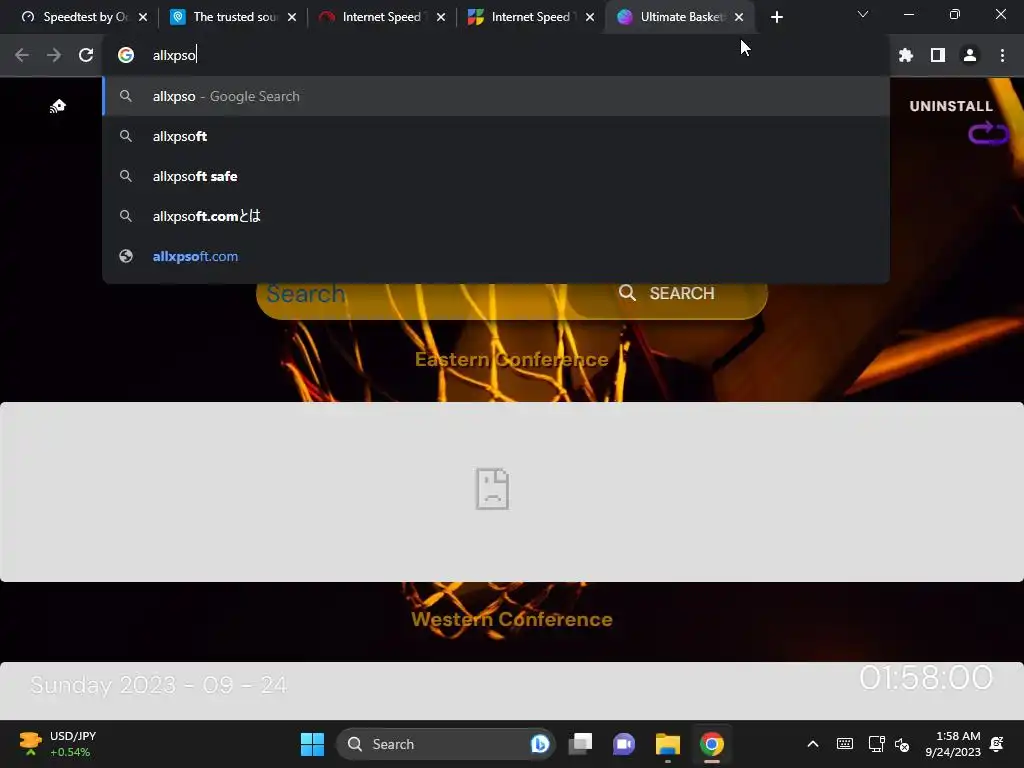Toggle the browser side panel icon
The image size is (1024, 768).
click(938, 56)
